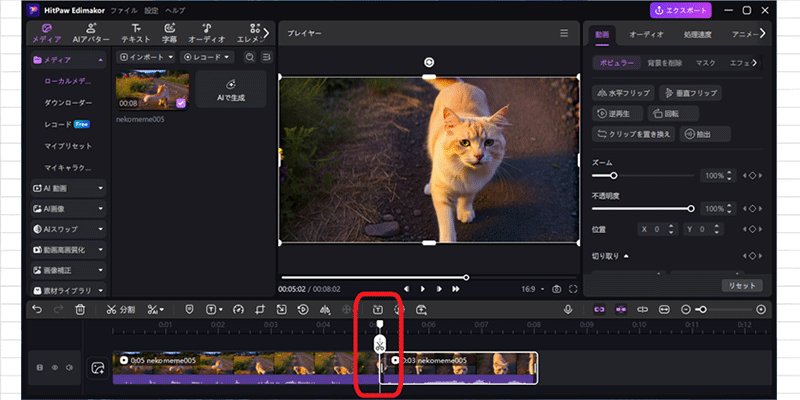Start voice recording with the microphone icon
This screenshot has width=800, height=400.
tap(568, 310)
